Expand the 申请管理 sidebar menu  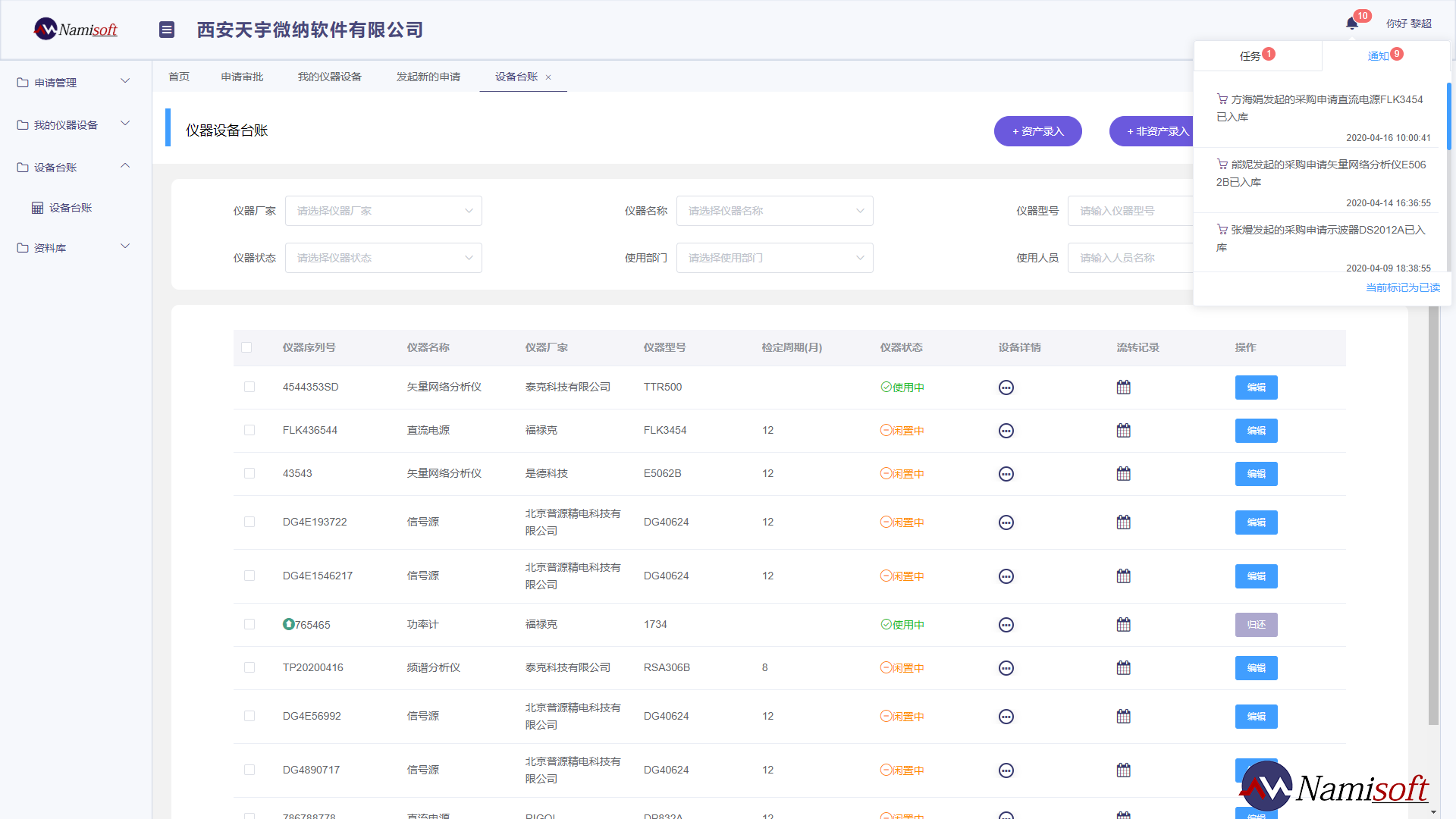point(76,82)
